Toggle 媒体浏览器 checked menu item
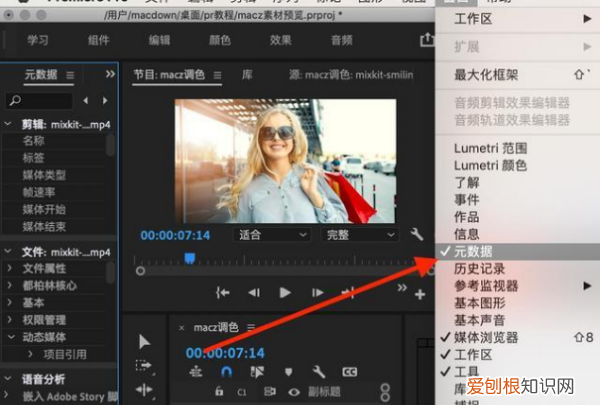This screenshot has width=600, height=405. tap(517, 337)
